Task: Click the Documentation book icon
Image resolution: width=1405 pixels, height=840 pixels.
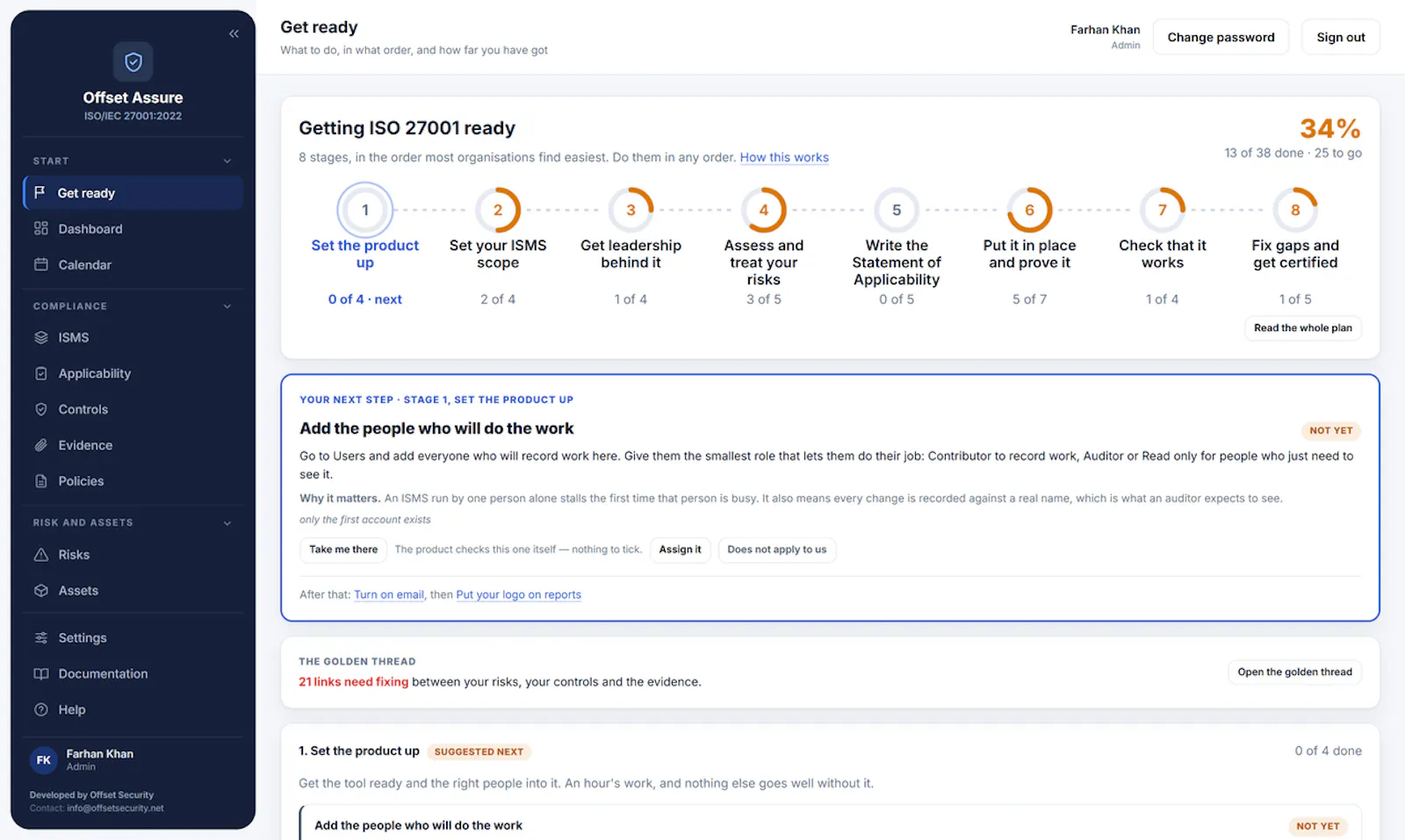Action: point(40,673)
